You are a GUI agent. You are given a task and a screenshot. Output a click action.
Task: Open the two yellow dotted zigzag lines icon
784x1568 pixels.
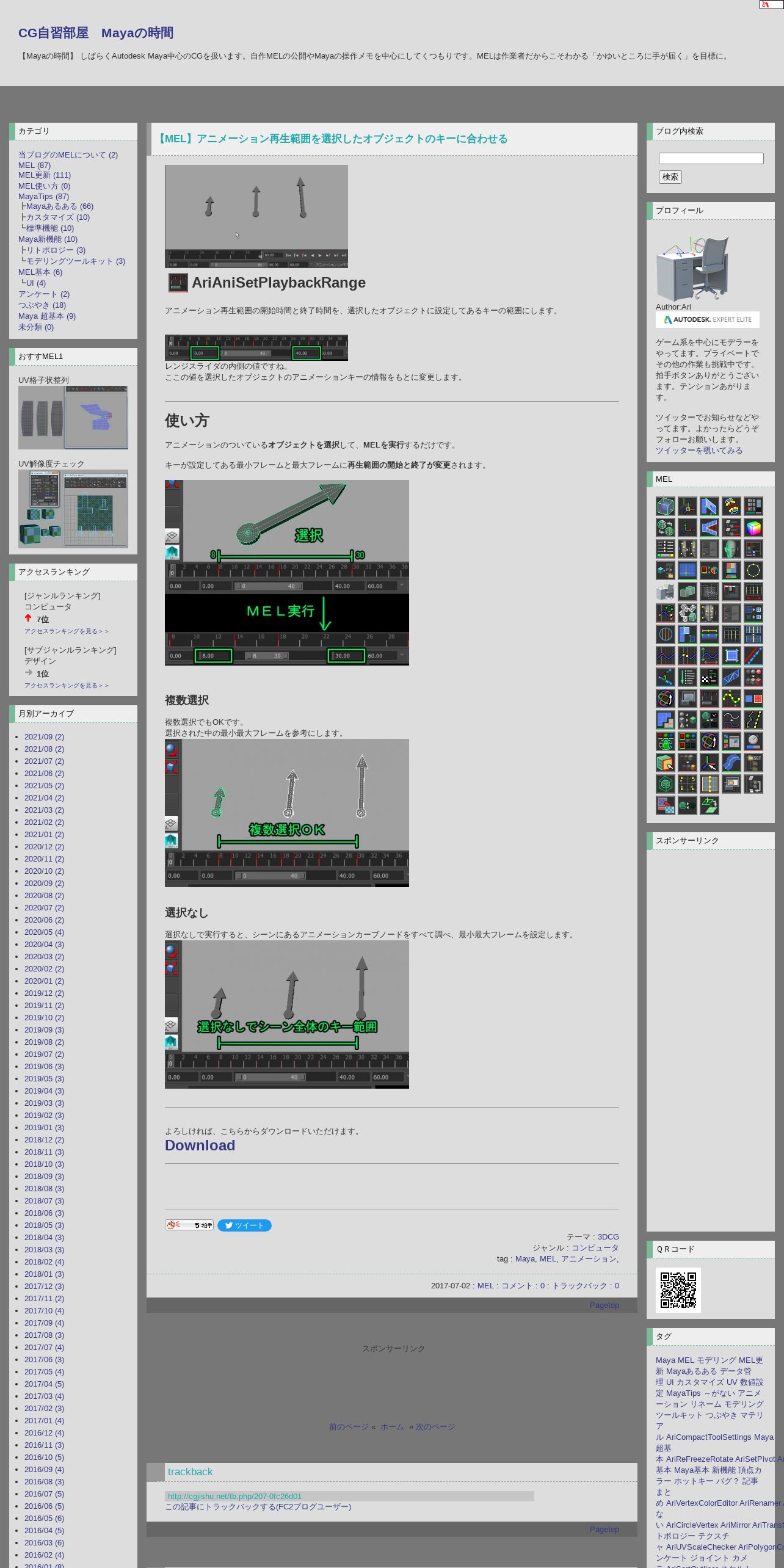tap(753, 720)
